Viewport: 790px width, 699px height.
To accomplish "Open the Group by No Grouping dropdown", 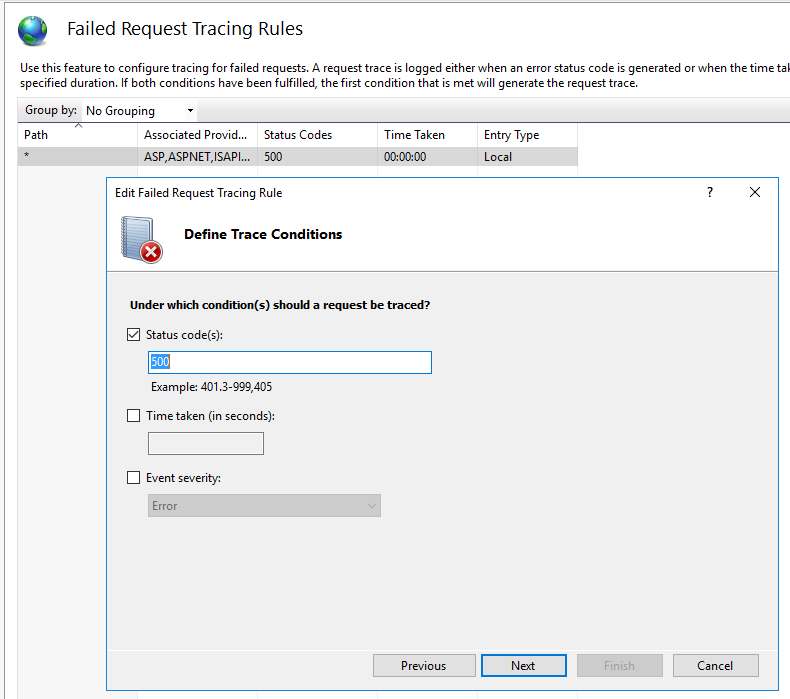I will 139,110.
